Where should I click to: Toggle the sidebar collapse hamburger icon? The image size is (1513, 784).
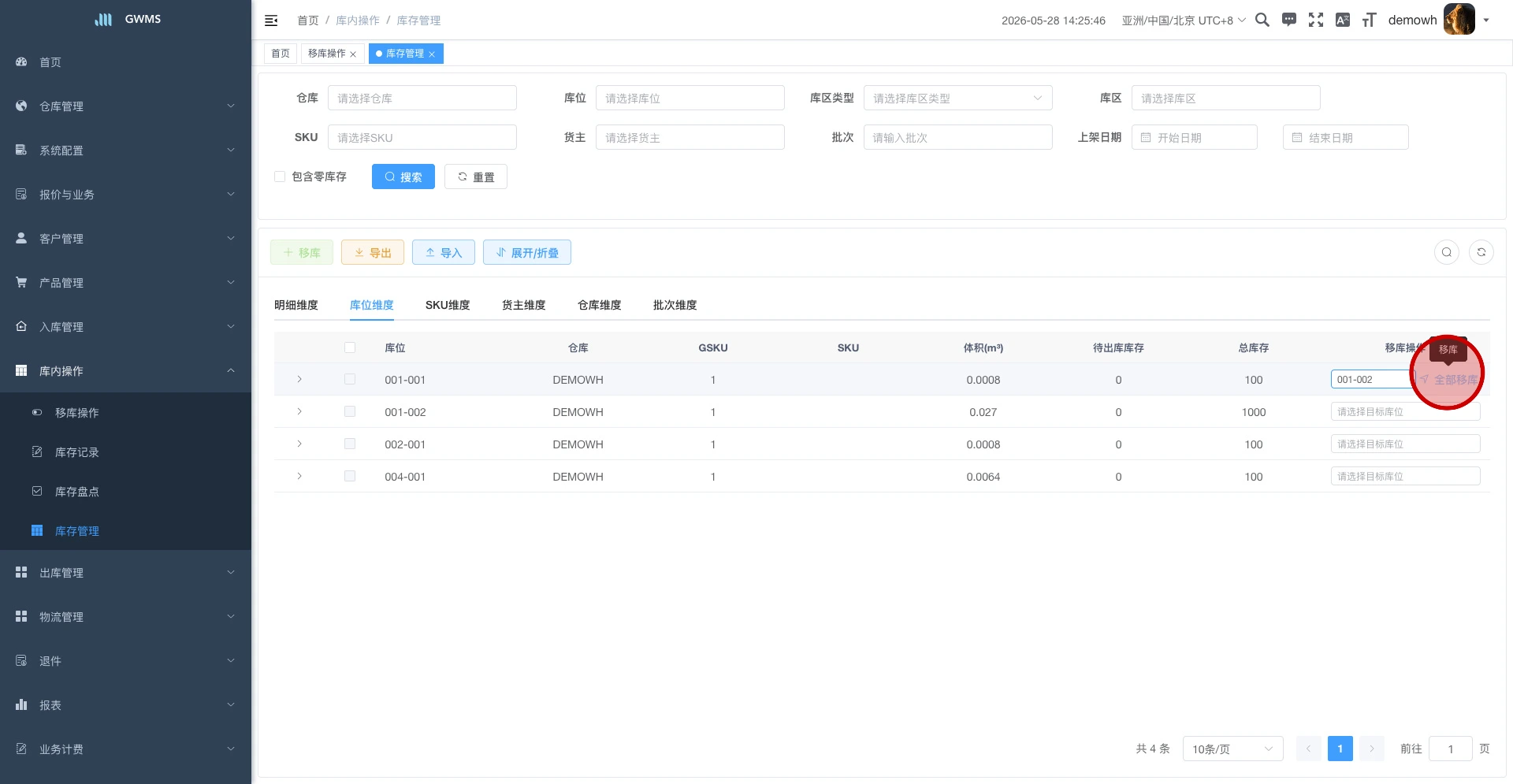click(271, 20)
